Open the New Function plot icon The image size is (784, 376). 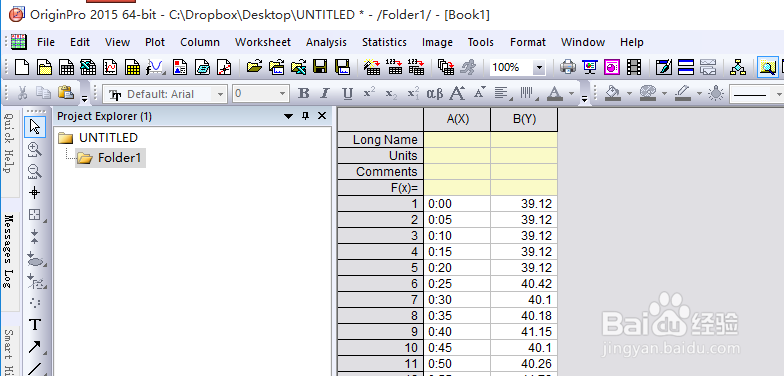pos(155,66)
